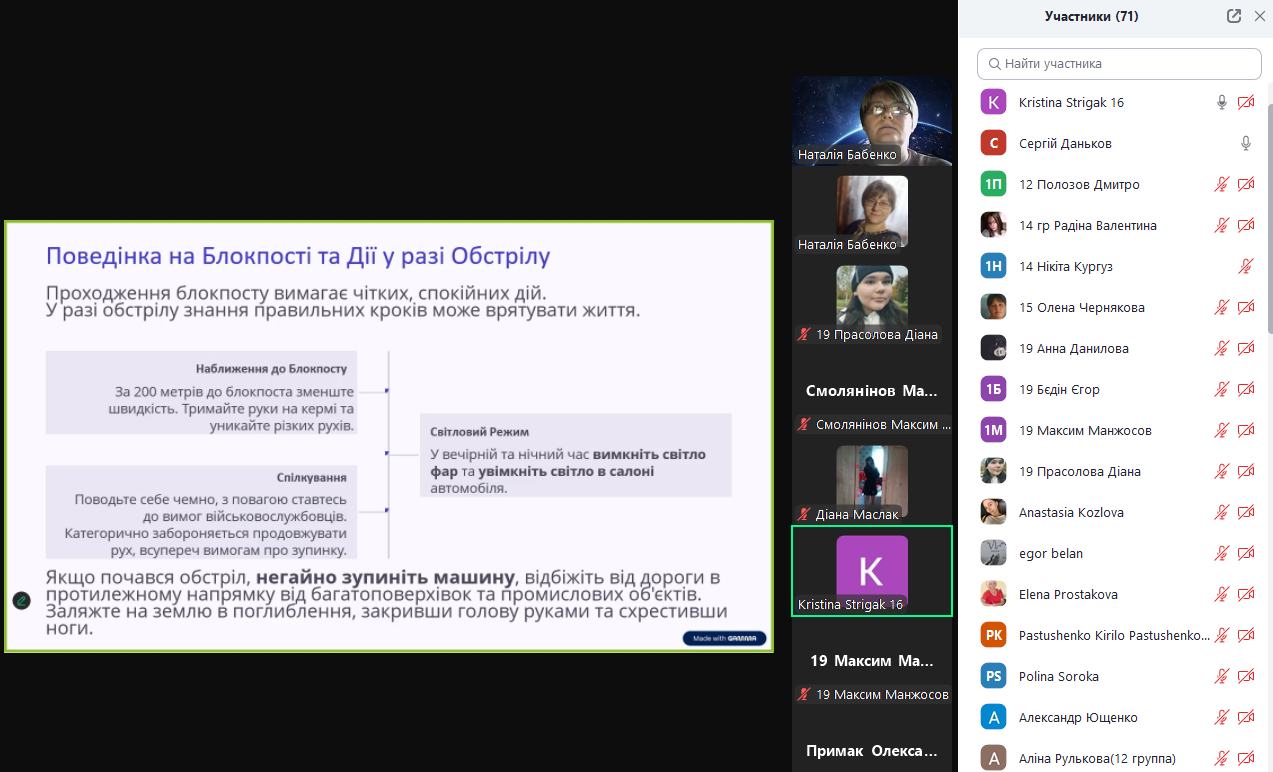Viewport: 1273px width, 772px height.
Task: Pop out the participants panel
Action: coord(1234,16)
